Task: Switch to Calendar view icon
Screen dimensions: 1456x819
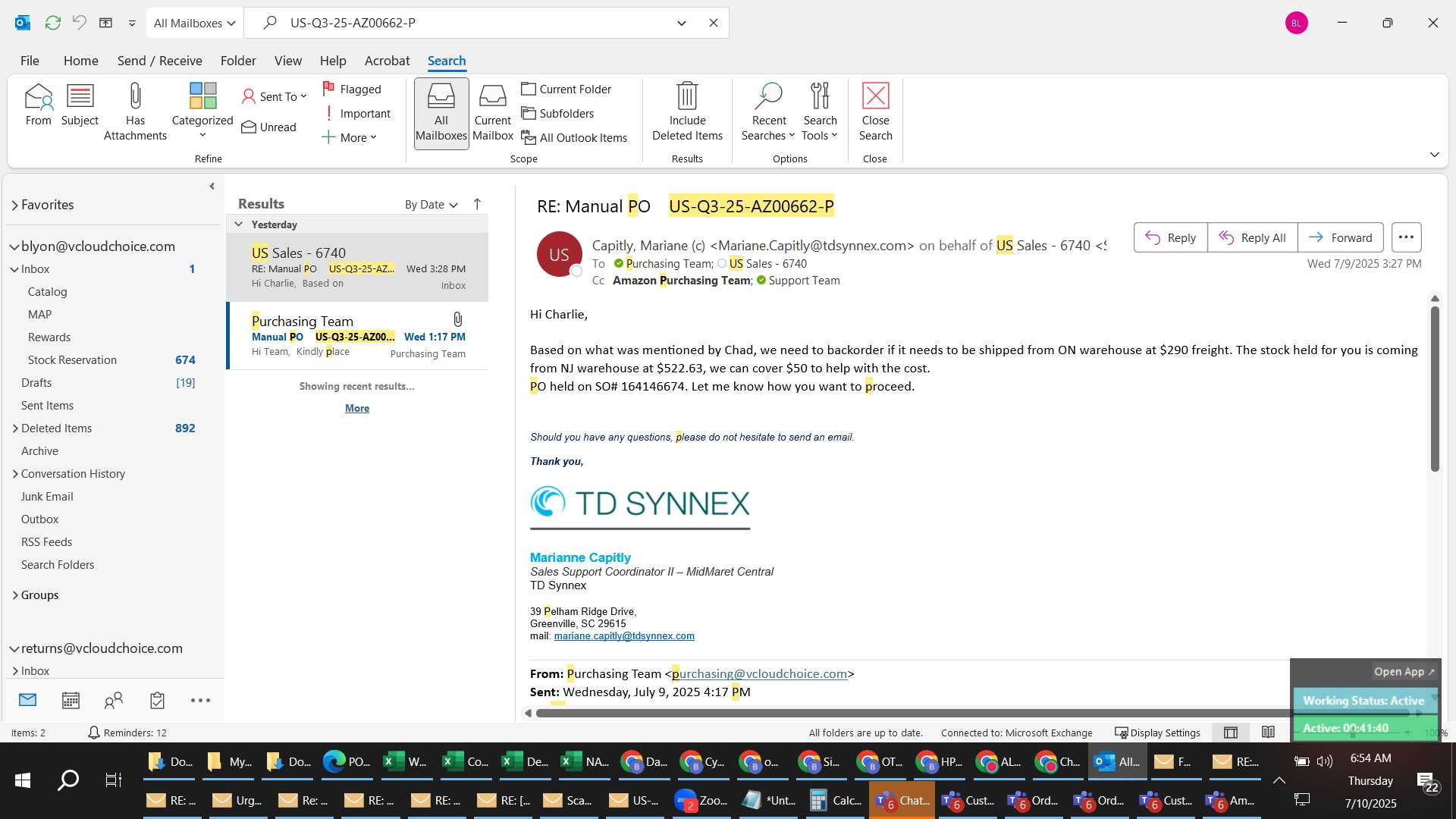Action: point(71,700)
